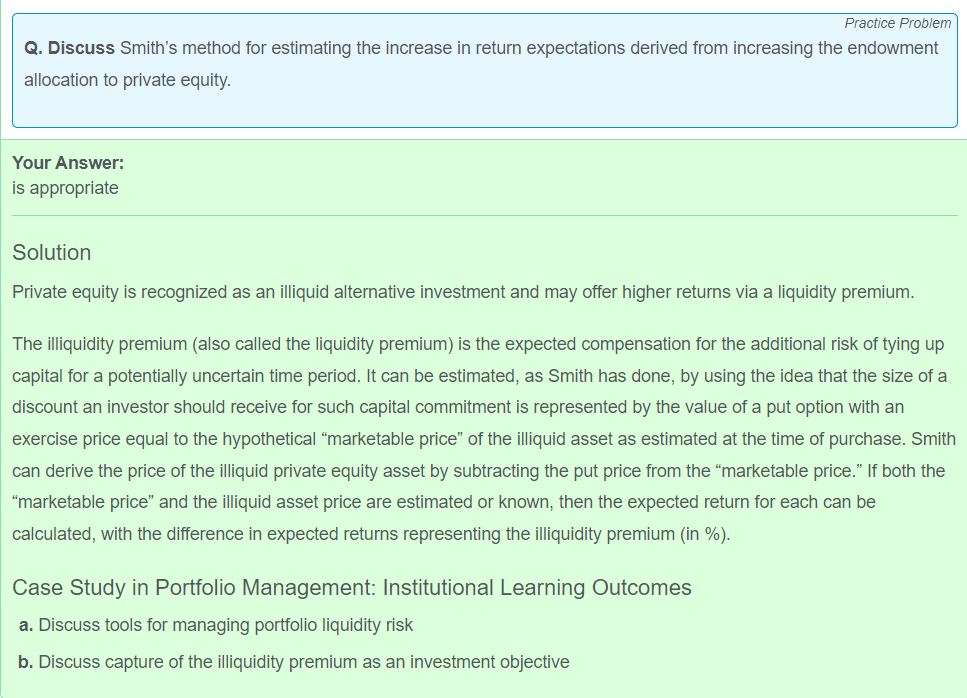Screen dimensions: 967x698
Task: Click 'The illiquidity premium' paragraph start
Action: tap(99, 344)
